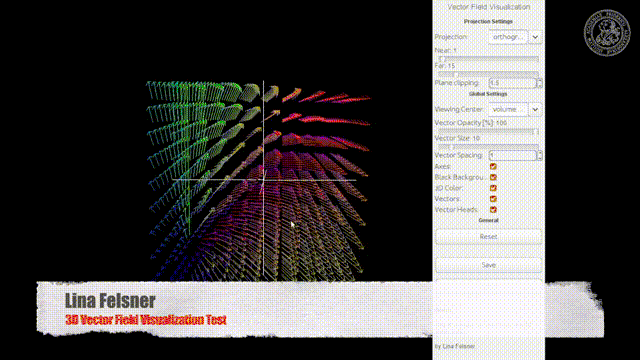Toggle the 3D Color checkbox
Image resolution: width=640 pixels, height=360 pixels.
pyautogui.click(x=493, y=188)
